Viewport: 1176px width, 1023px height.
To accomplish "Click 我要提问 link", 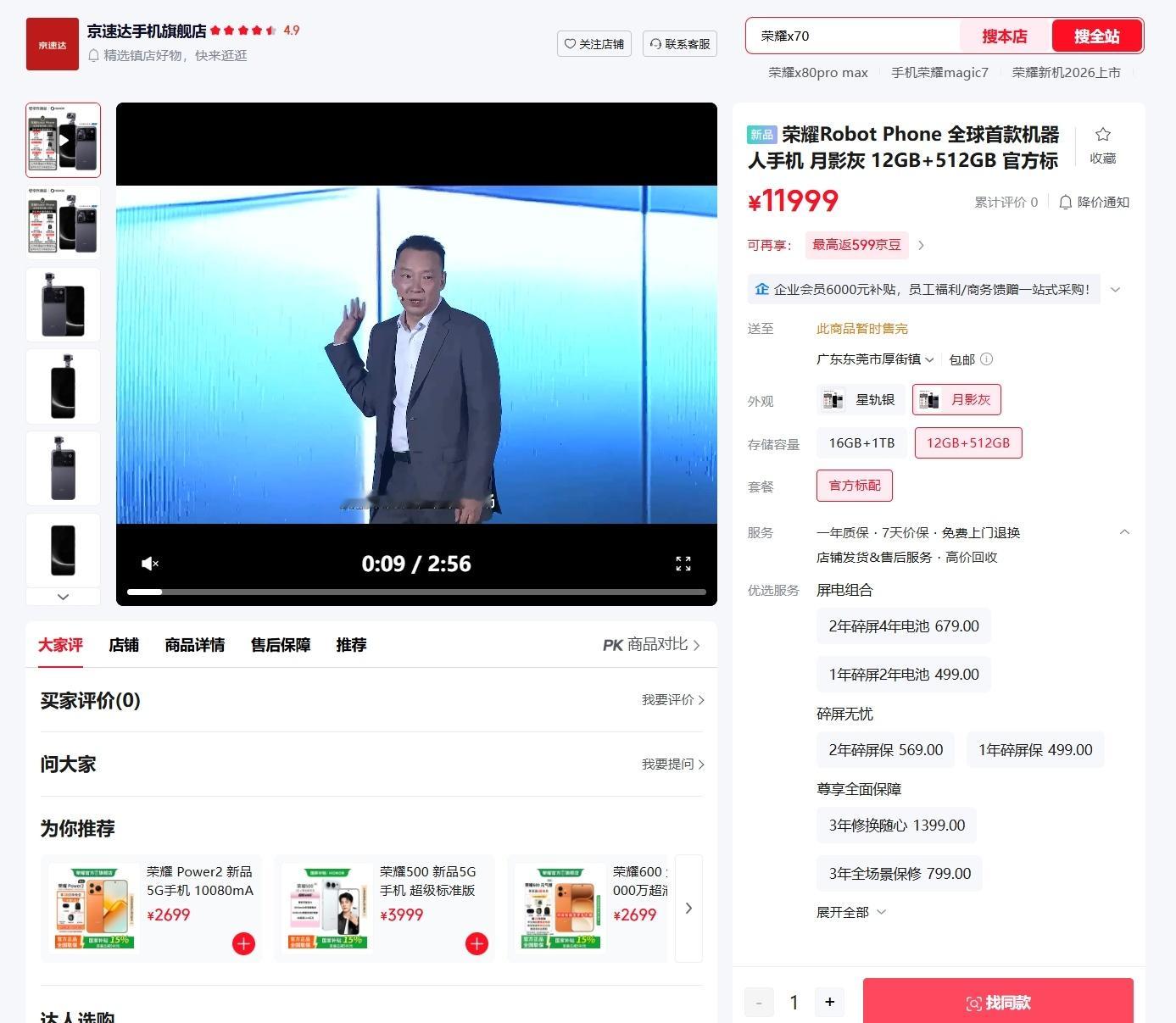I will tap(673, 764).
